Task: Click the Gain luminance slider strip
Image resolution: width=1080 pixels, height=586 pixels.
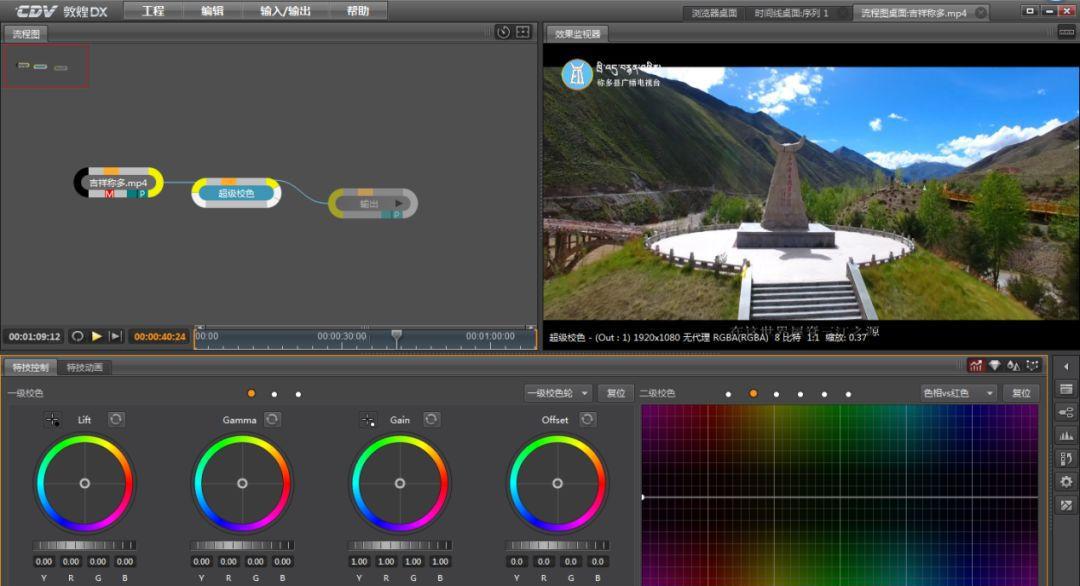Action: (x=399, y=545)
